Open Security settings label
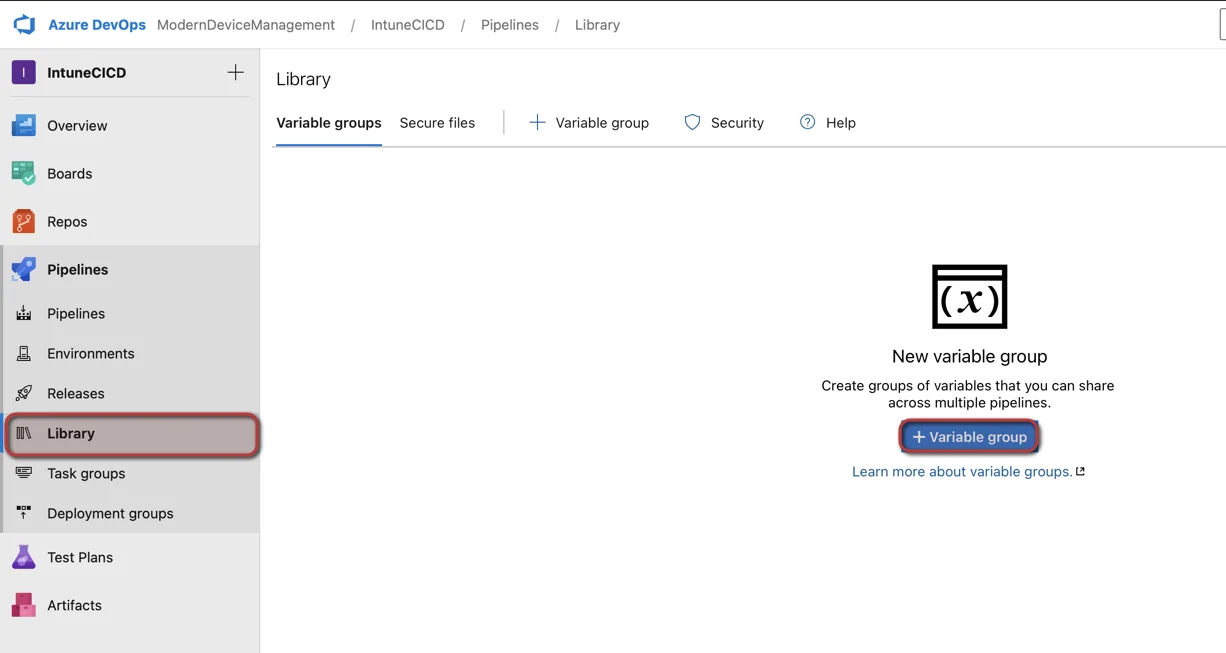1226x653 pixels. click(737, 123)
